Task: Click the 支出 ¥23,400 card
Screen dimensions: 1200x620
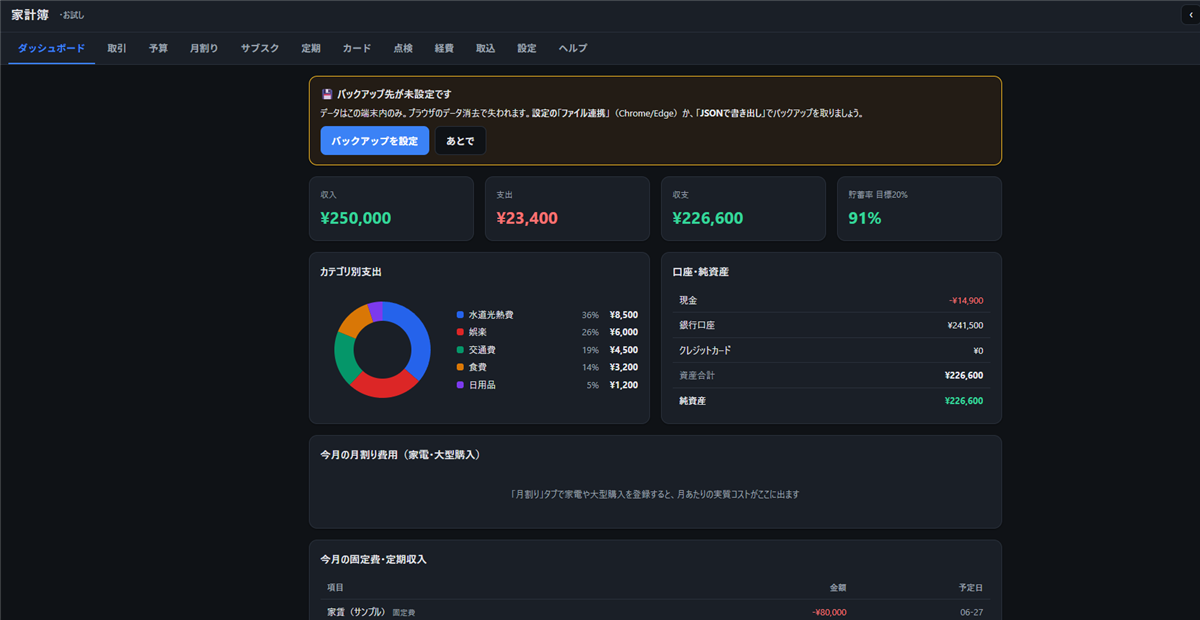Action: coord(567,209)
